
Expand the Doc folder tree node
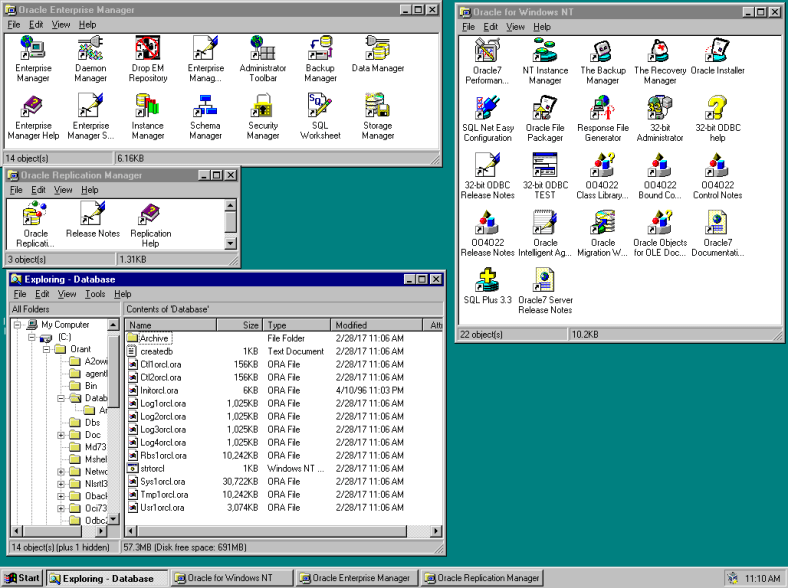click(61, 435)
